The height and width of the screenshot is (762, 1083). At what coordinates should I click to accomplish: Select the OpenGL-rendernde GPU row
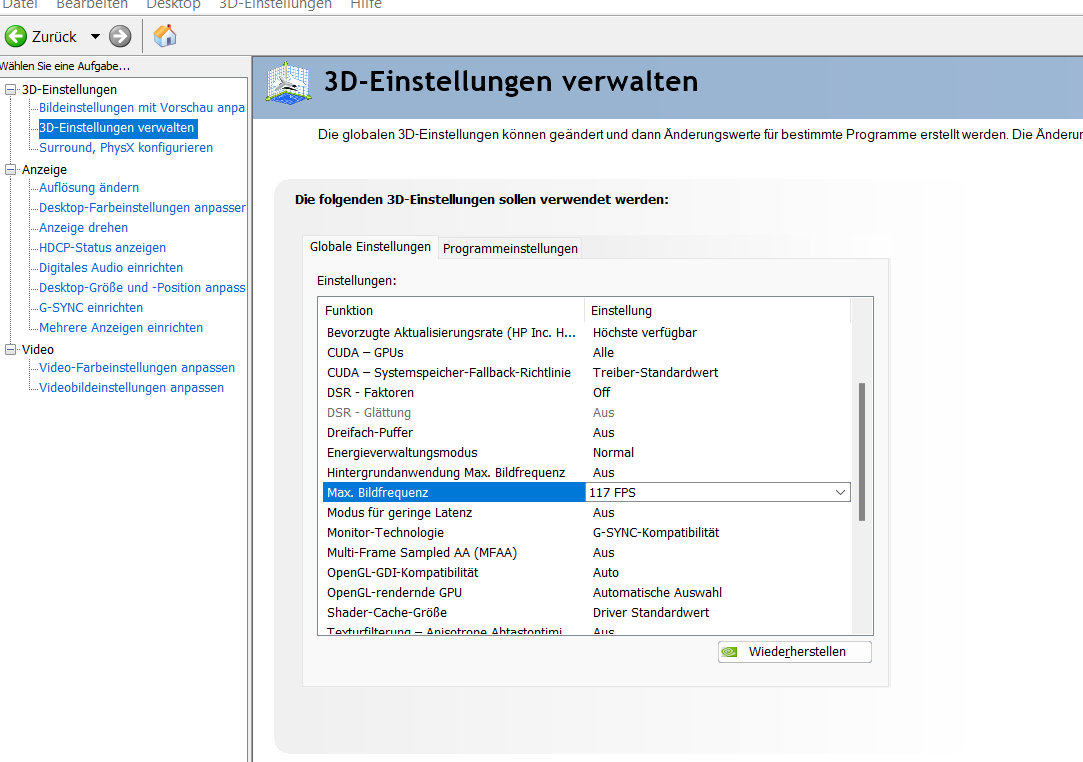586,593
